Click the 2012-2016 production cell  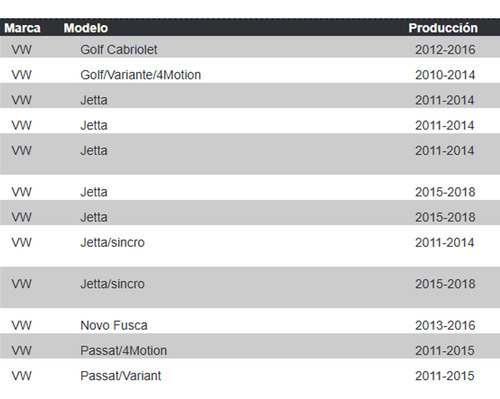[x=445, y=50]
